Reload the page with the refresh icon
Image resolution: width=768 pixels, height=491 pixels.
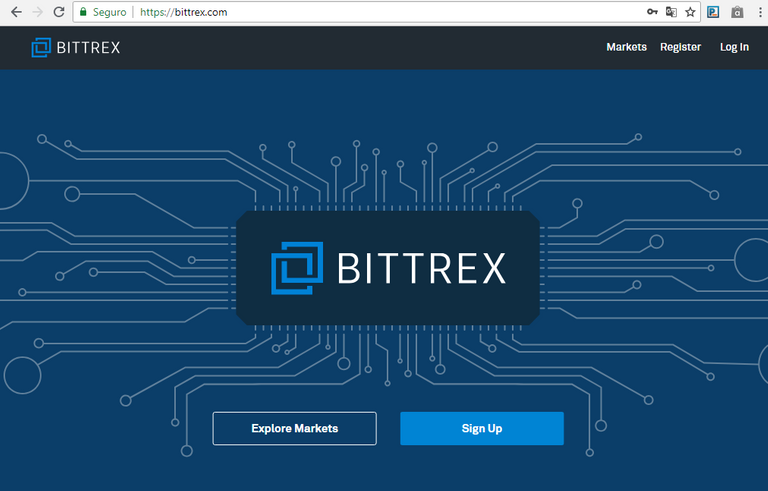[x=59, y=12]
